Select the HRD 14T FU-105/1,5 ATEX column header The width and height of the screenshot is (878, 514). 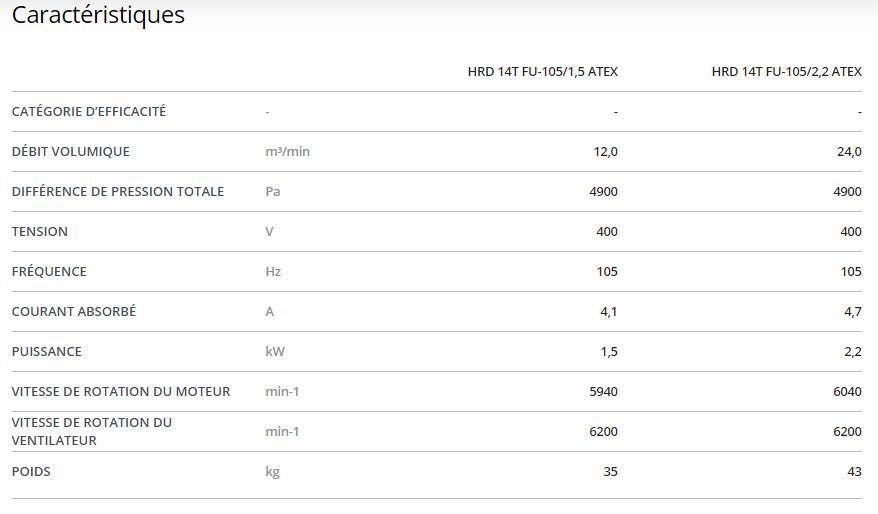click(542, 72)
